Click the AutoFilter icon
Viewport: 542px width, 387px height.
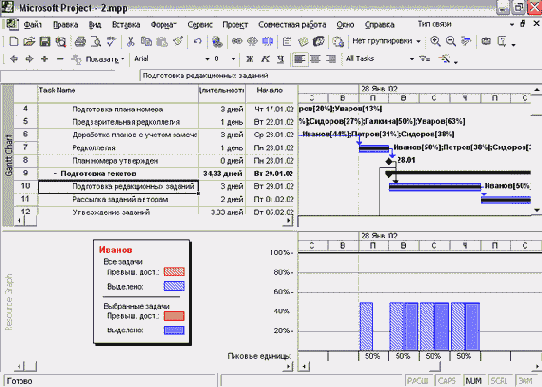coord(425,59)
